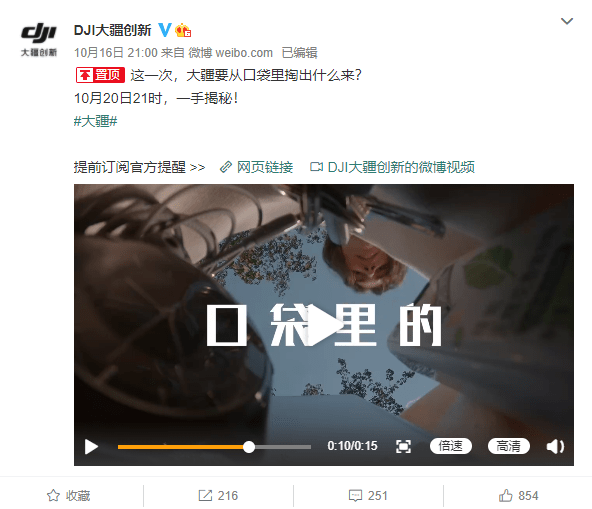The width and height of the screenshot is (592, 509).
Task: Open the 高清 video quality menu
Action: pos(508,446)
